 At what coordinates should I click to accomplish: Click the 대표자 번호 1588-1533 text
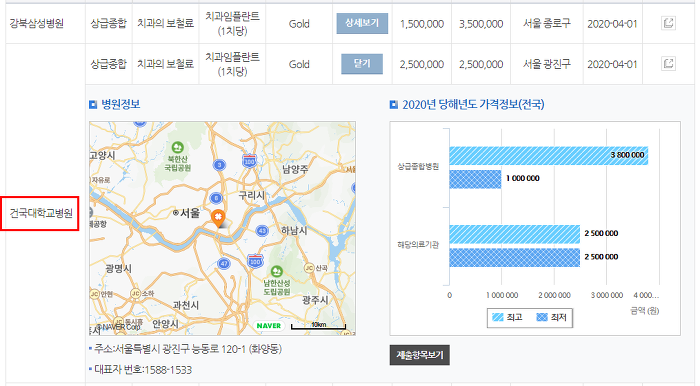pos(143,370)
